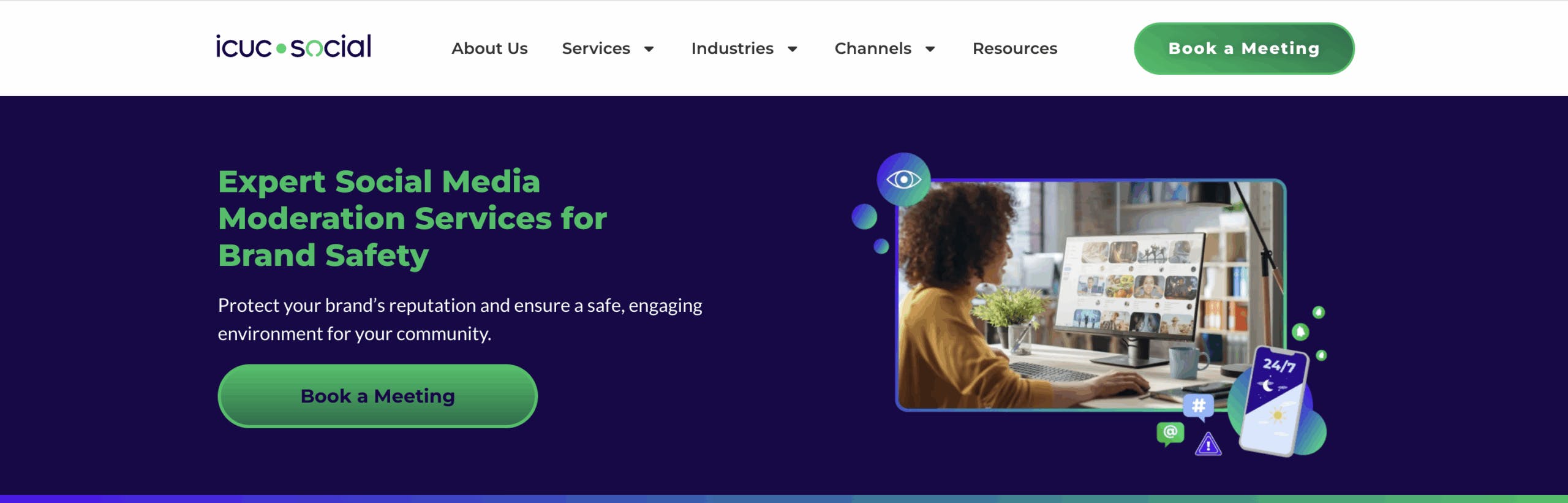This screenshot has height=503, width=1568.
Task: Open the About Us page
Action: 489,48
